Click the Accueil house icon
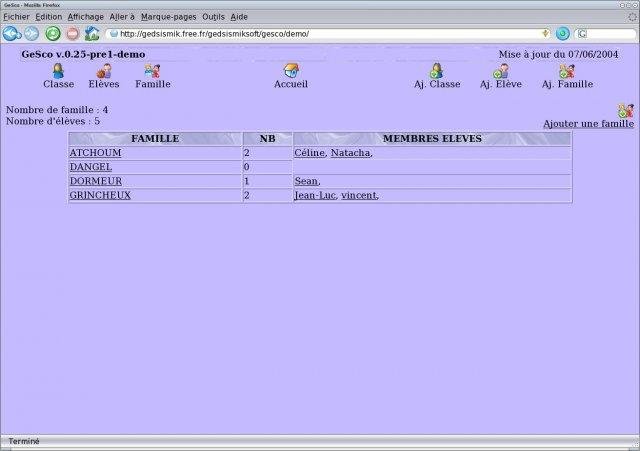This screenshot has width=640, height=451. (291, 71)
